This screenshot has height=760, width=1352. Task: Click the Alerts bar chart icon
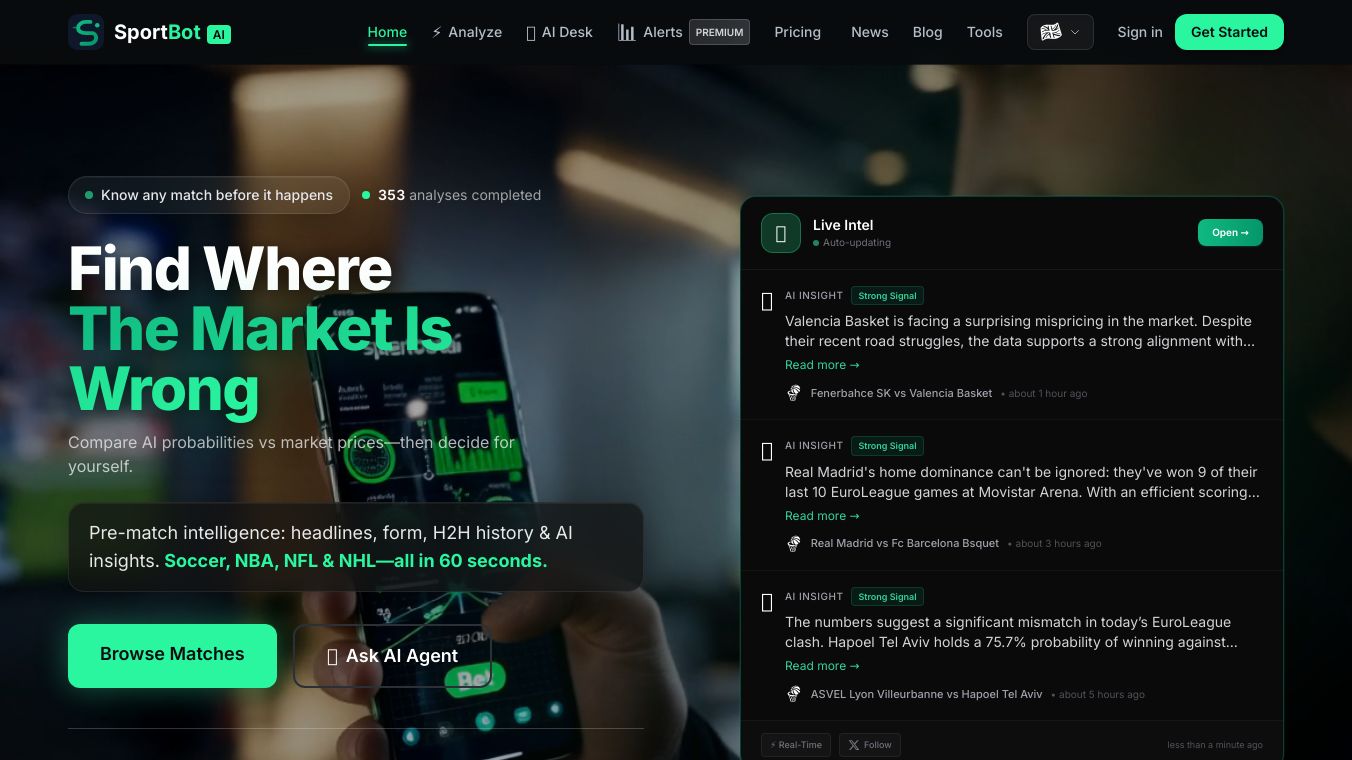[x=627, y=32]
